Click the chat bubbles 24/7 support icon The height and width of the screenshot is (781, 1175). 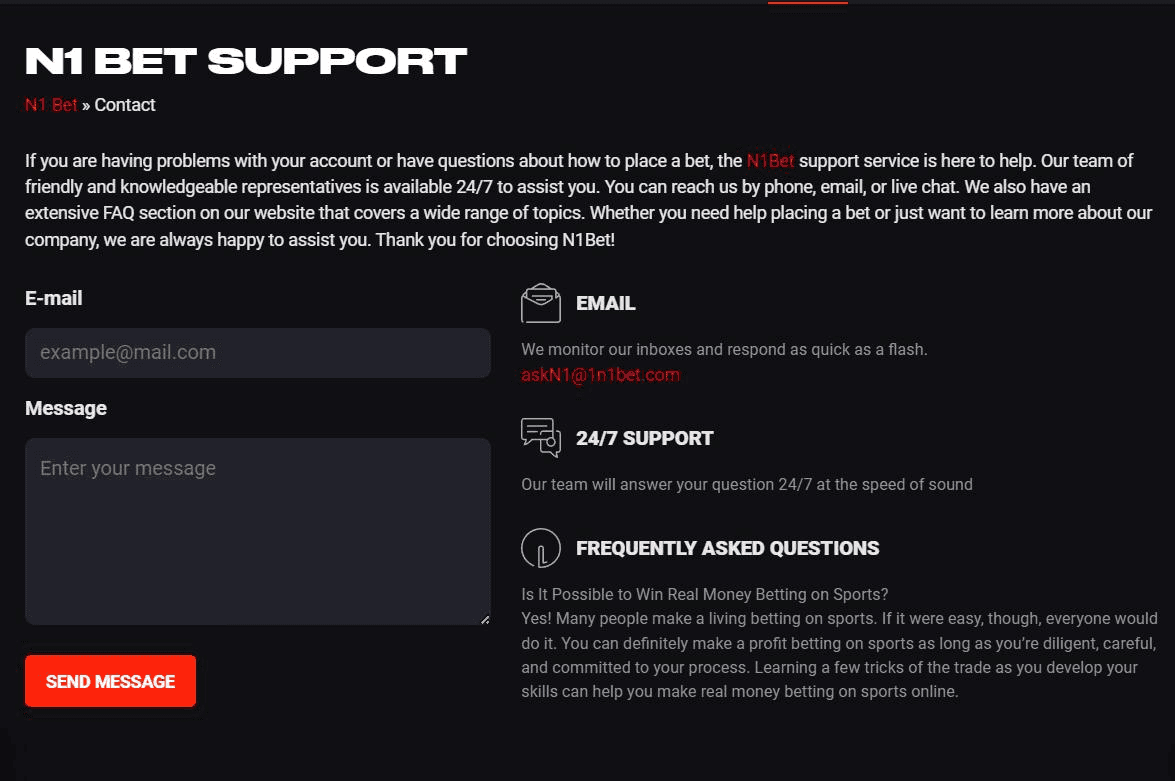tap(541, 437)
